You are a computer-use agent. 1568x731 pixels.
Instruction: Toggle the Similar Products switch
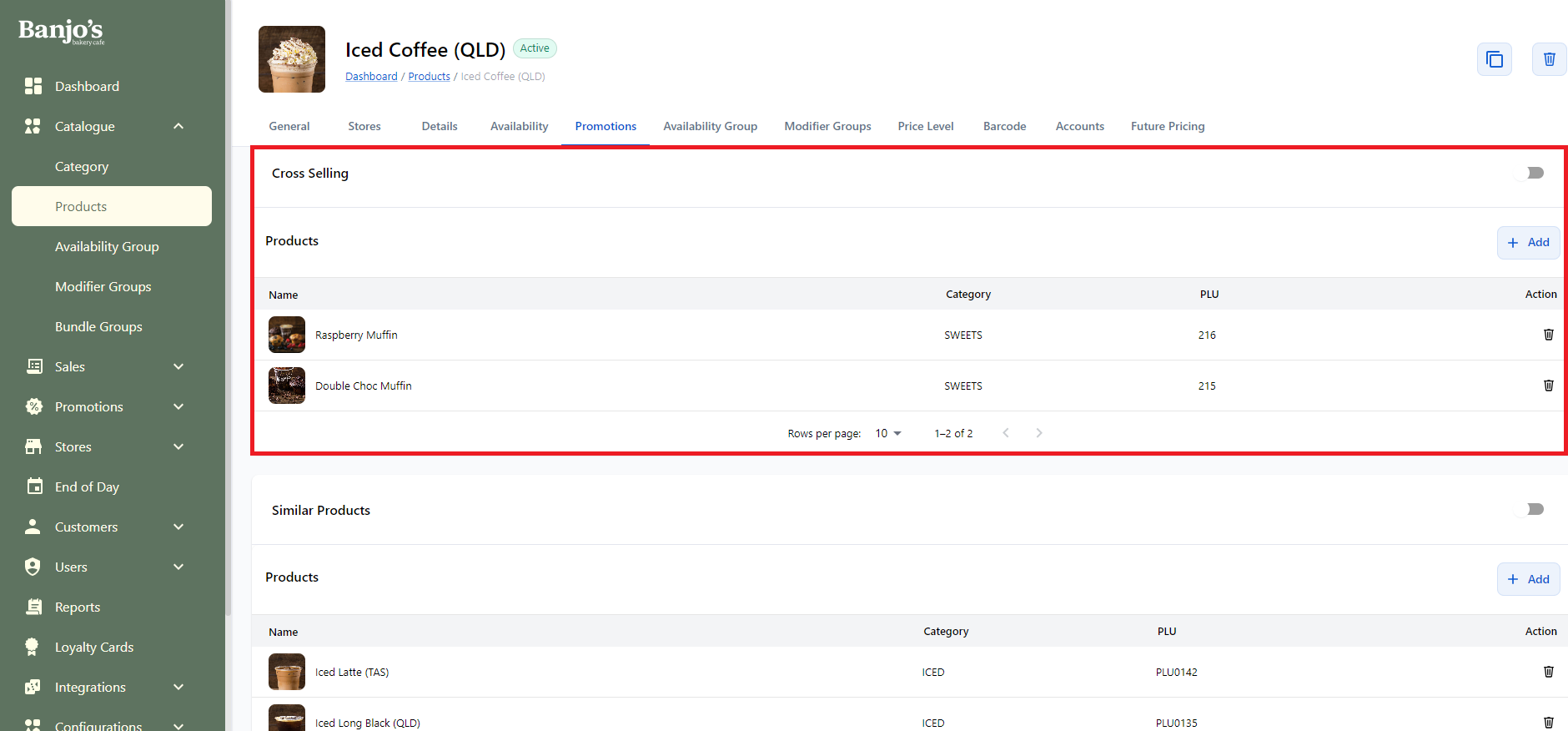(x=1534, y=509)
